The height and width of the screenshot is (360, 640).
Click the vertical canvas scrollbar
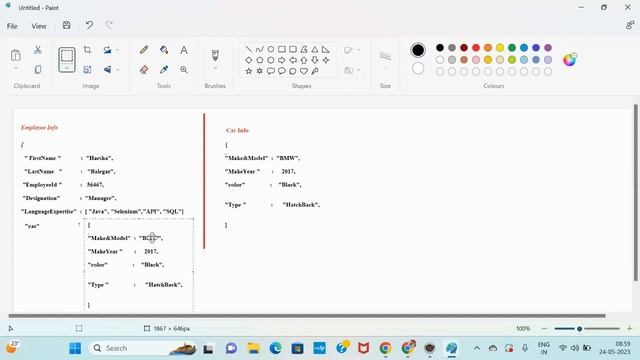tap(636, 193)
